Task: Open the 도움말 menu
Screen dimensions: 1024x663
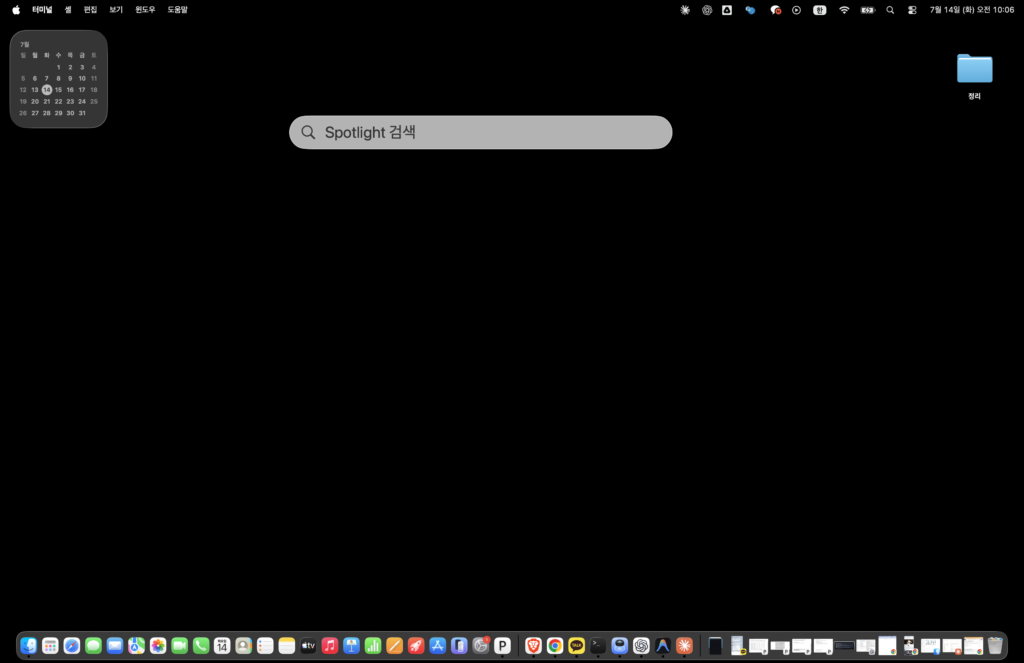Action: pyautogui.click(x=178, y=10)
